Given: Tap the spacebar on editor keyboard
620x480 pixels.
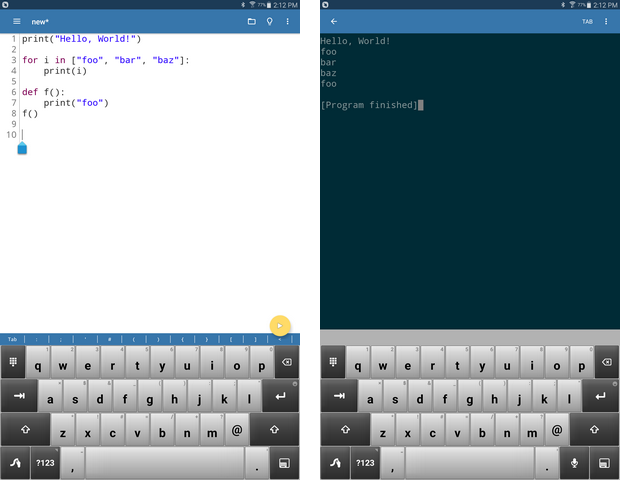Looking at the screenshot, I should (x=164, y=463).
